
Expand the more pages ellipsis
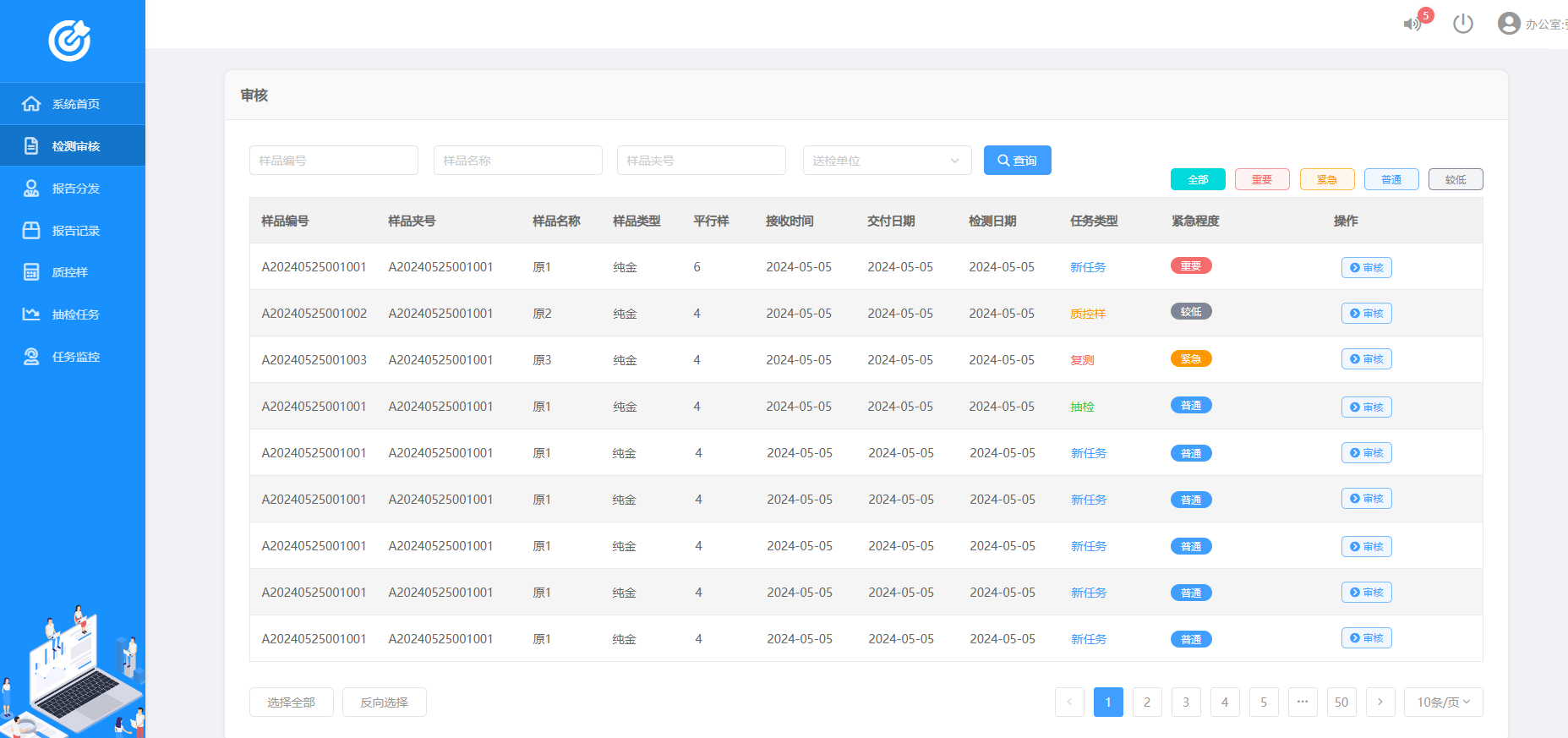pyautogui.click(x=1303, y=702)
